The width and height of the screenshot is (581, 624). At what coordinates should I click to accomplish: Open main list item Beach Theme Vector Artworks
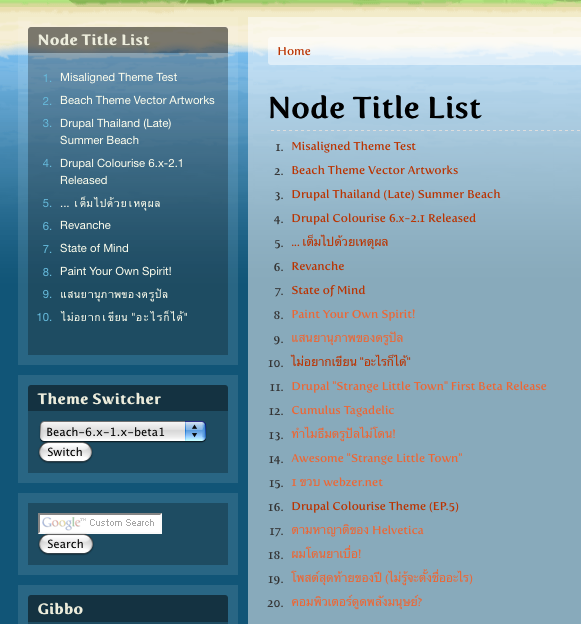(374, 170)
